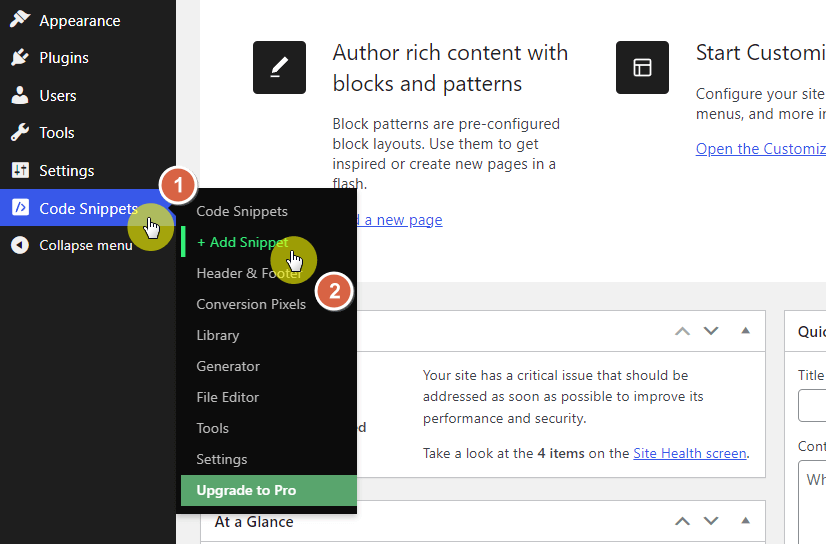Click the Start Customizing heading
This screenshot has width=826, height=544.
coord(761,53)
